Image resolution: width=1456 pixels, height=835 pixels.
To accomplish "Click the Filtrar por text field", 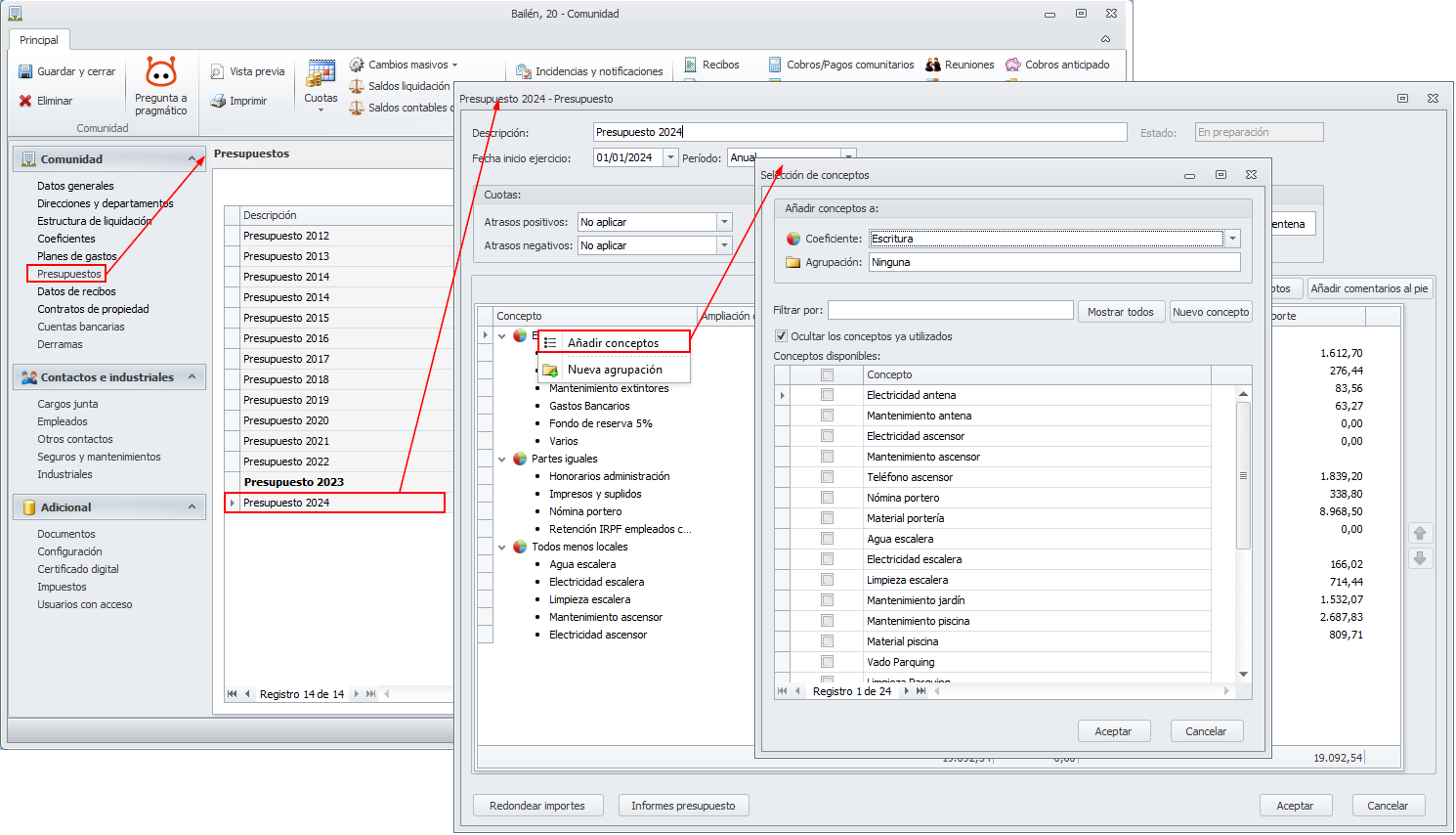I will (950, 310).
